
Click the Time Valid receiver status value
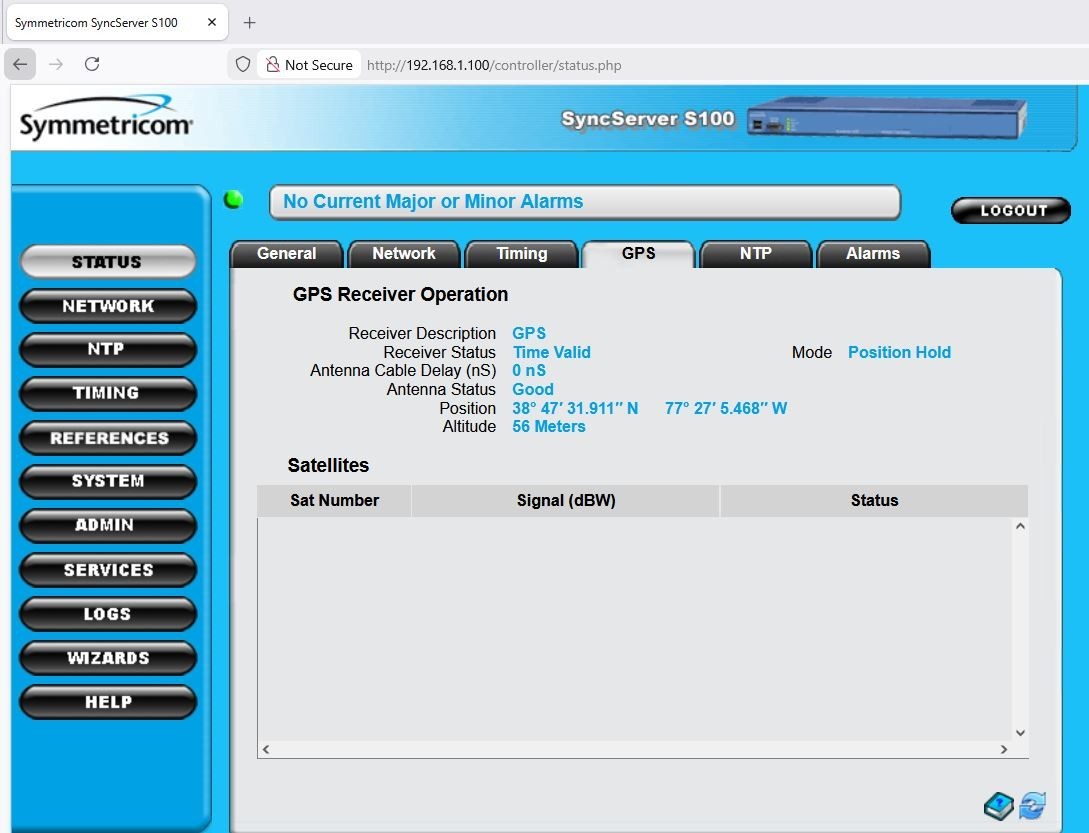(551, 352)
